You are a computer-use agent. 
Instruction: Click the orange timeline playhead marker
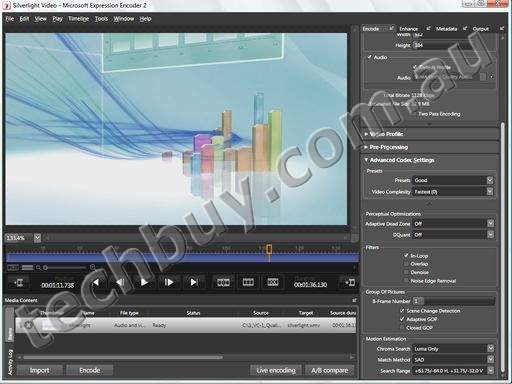(x=269, y=249)
